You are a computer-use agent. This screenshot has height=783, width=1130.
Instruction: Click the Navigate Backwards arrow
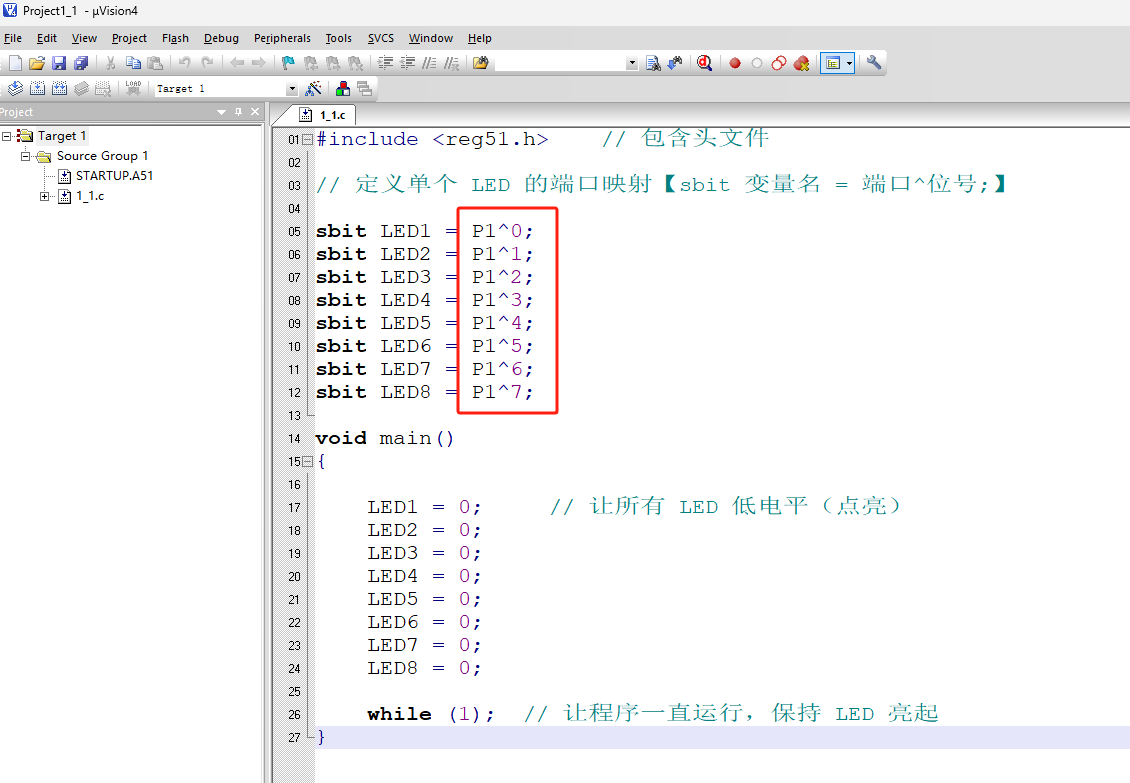click(x=236, y=63)
